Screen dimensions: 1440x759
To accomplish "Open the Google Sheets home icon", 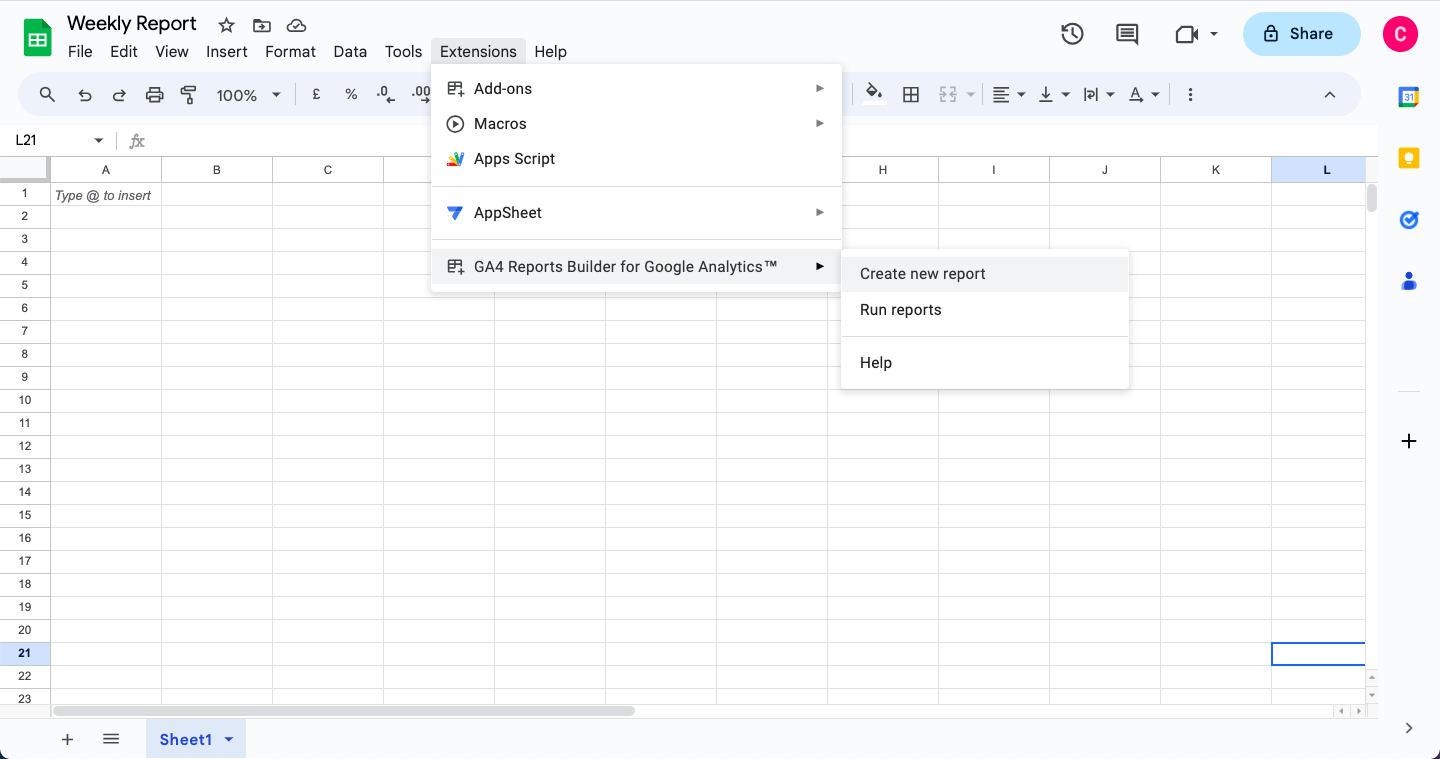I will 38,39.
